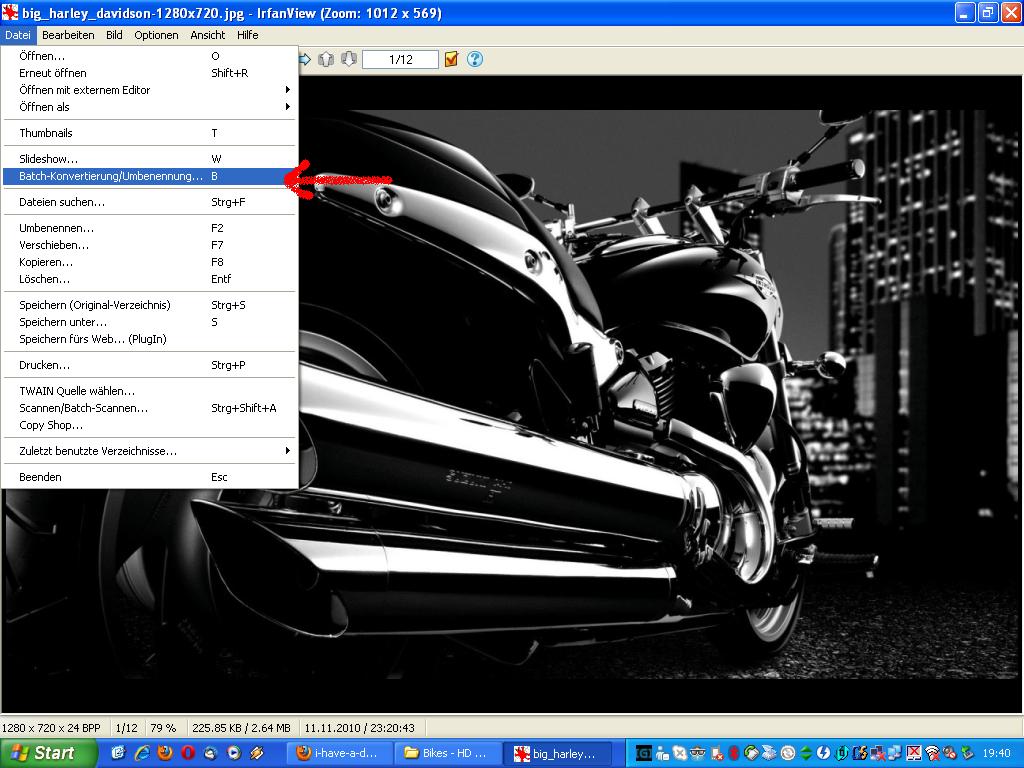
Task: Choose TWAIN Quelle wählen...
Action: (x=150, y=392)
